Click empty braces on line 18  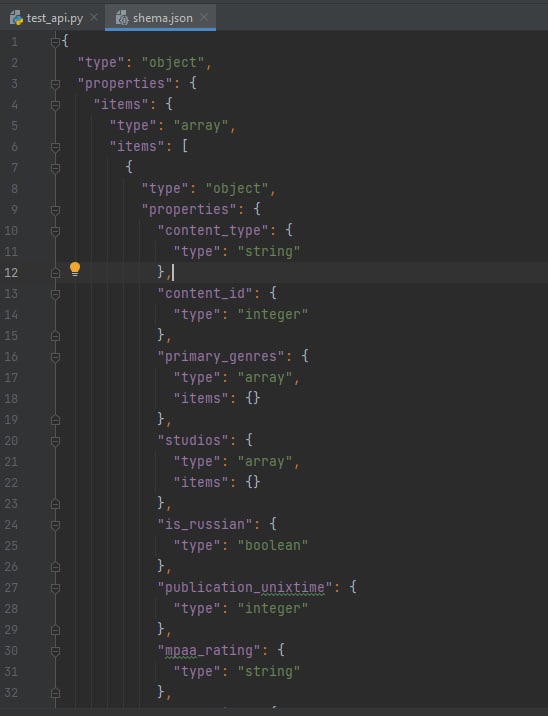pos(253,398)
